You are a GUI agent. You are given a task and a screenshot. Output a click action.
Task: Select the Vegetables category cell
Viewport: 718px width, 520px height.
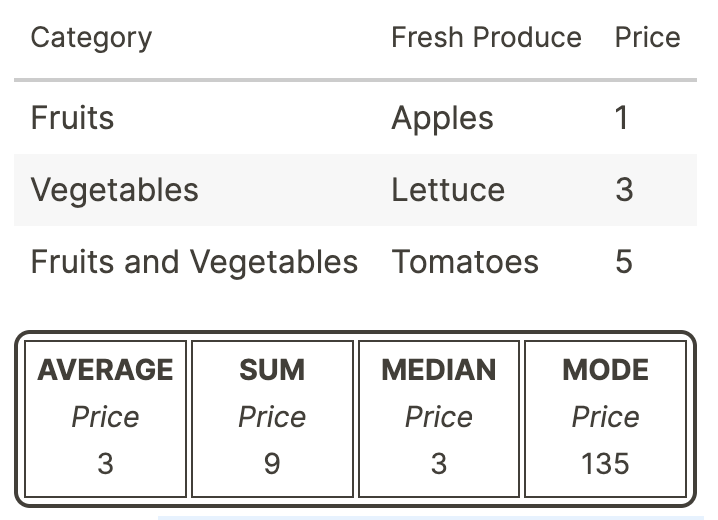click(x=115, y=190)
